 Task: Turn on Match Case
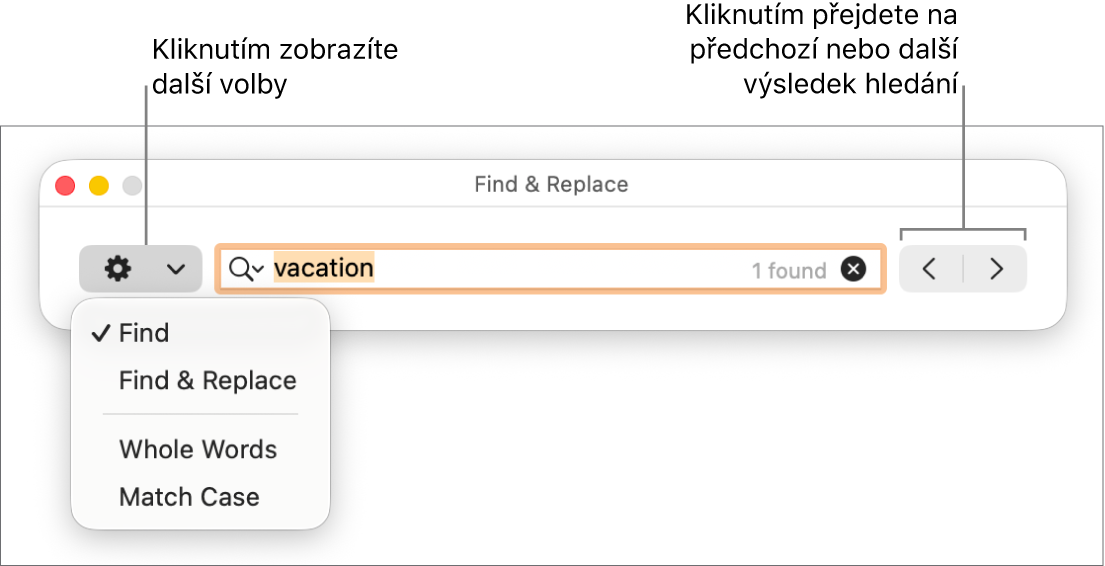click(189, 497)
